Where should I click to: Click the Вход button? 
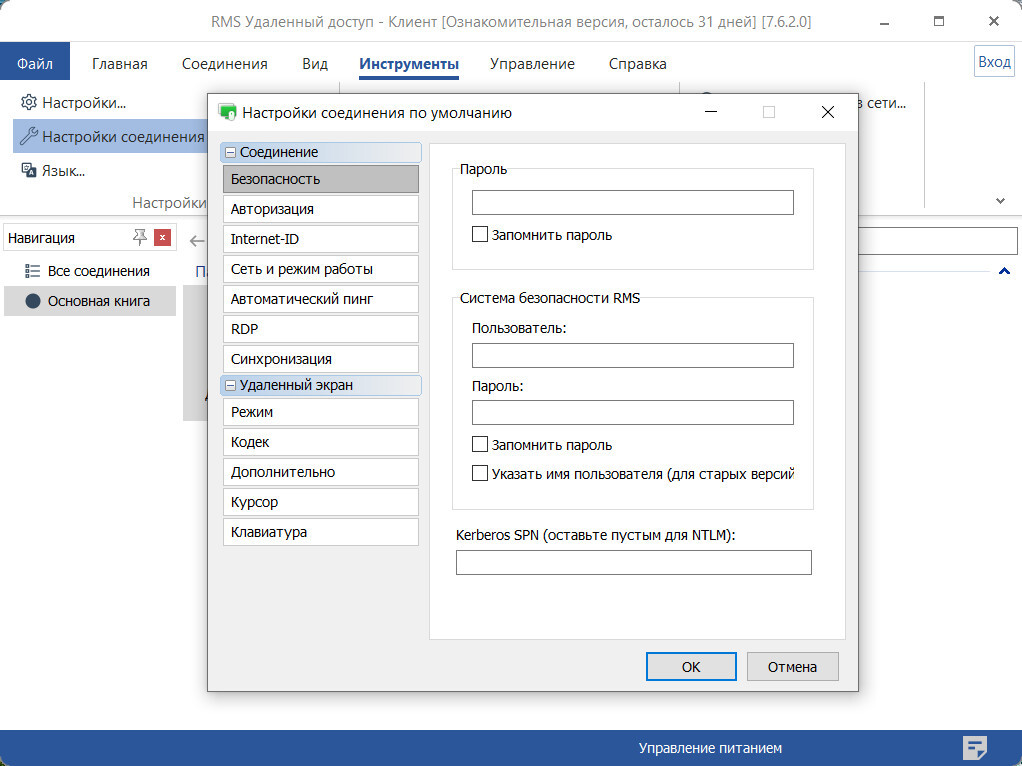[994, 61]
